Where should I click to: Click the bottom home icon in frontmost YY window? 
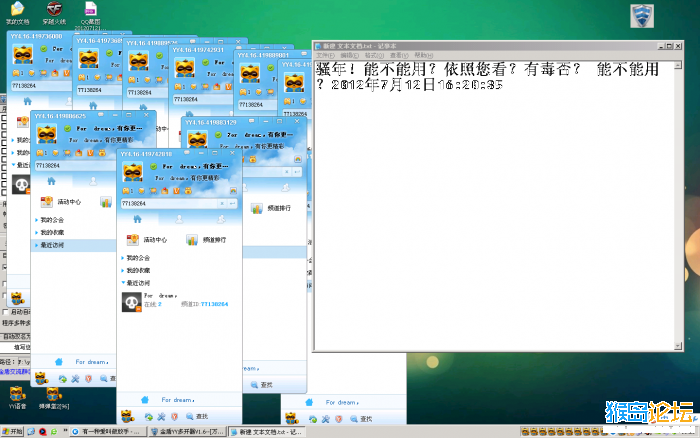(145, 400)
